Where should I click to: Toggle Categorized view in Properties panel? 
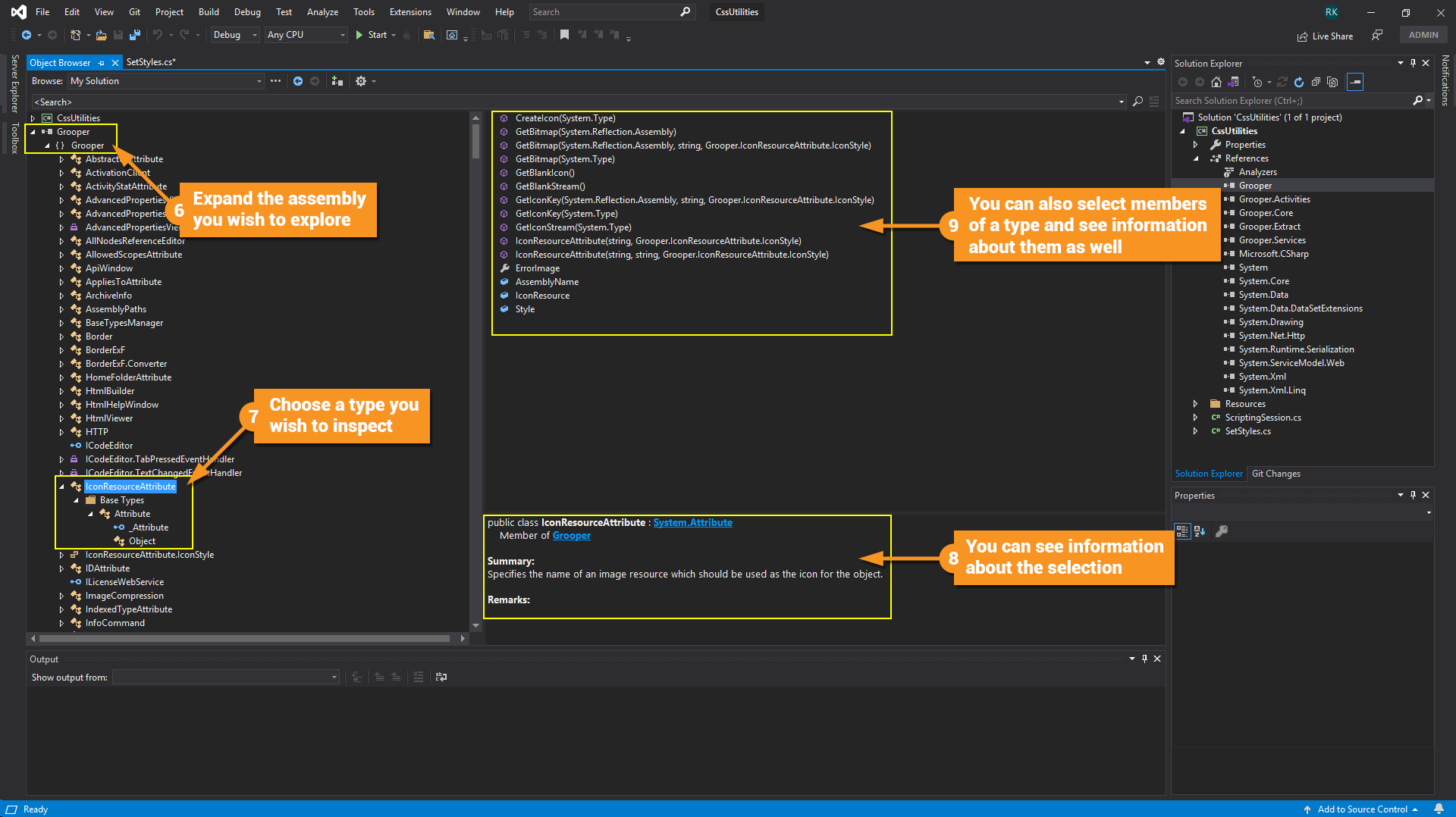tap(1182, 531)
